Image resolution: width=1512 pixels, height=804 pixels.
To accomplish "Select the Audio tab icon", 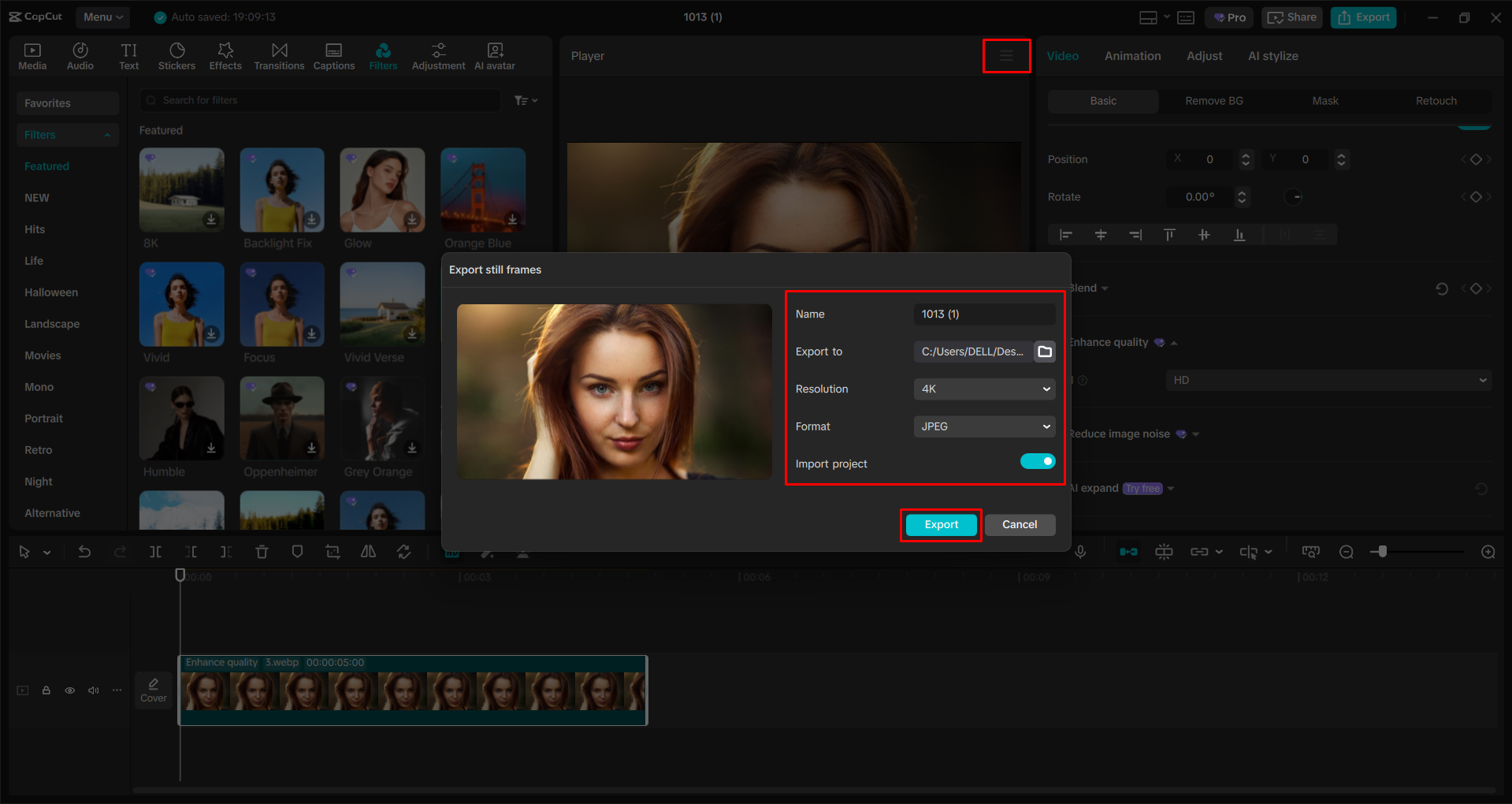I will [80, 55].
